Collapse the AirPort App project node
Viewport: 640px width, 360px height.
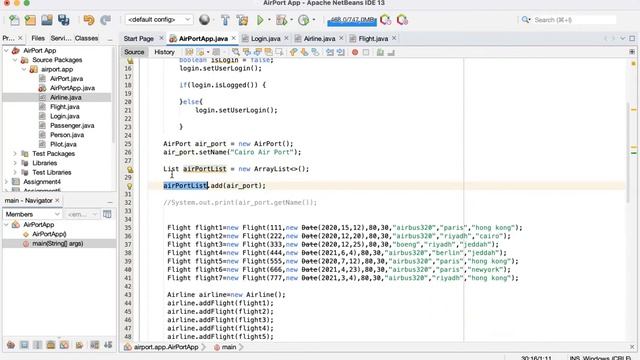click(6, 51)
